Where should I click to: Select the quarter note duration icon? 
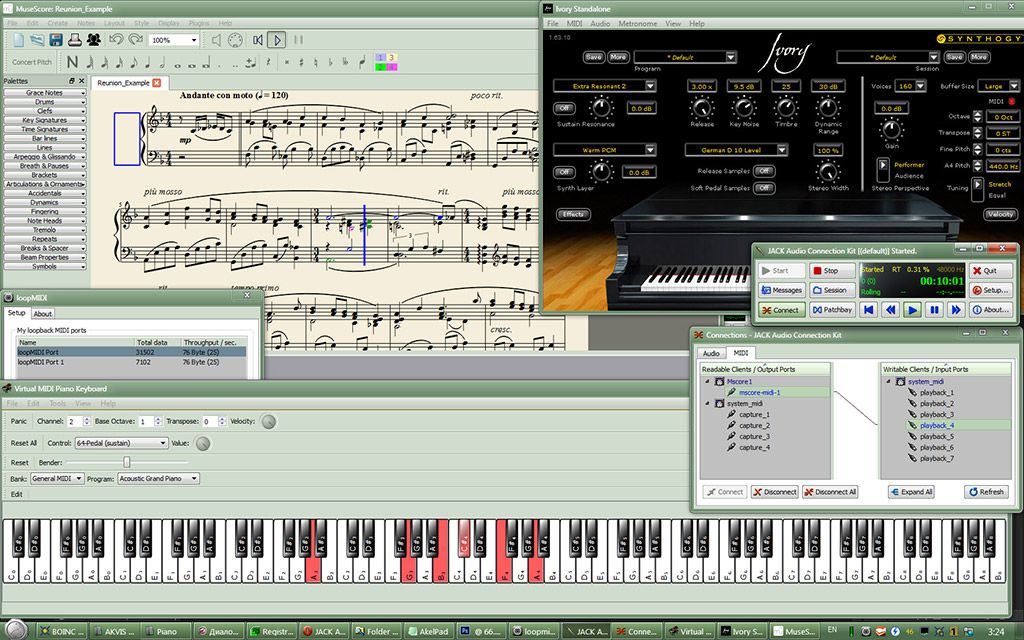coord(148,63)
